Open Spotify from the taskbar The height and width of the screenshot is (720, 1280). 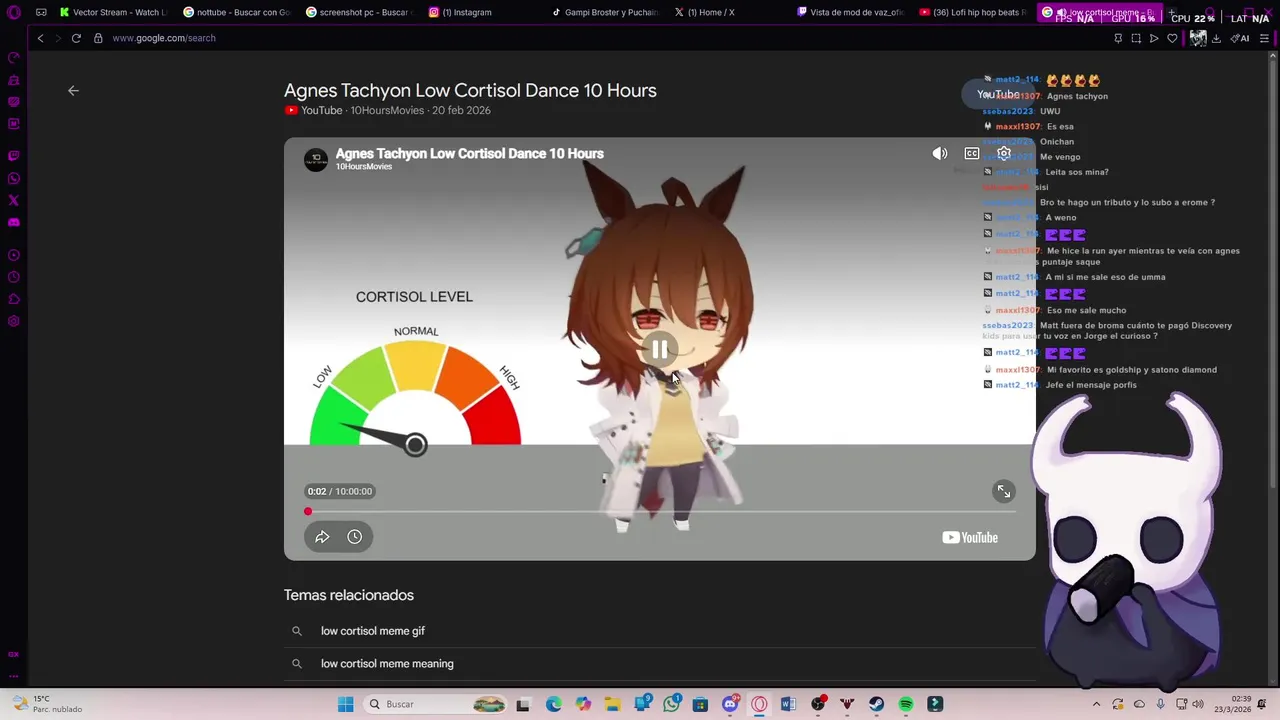[x=905, y=704]
